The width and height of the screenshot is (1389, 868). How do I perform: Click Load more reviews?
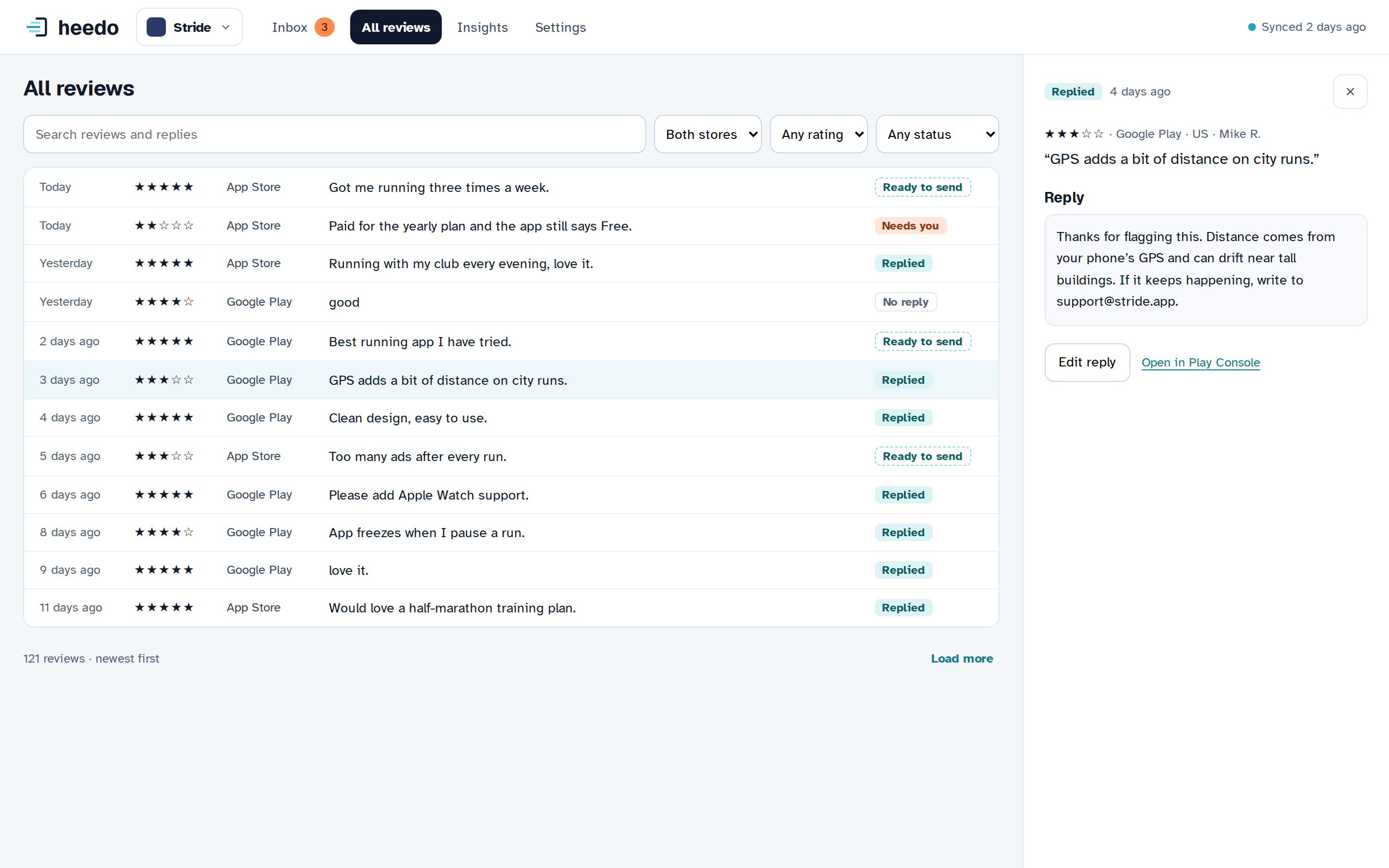pos(962,658)
